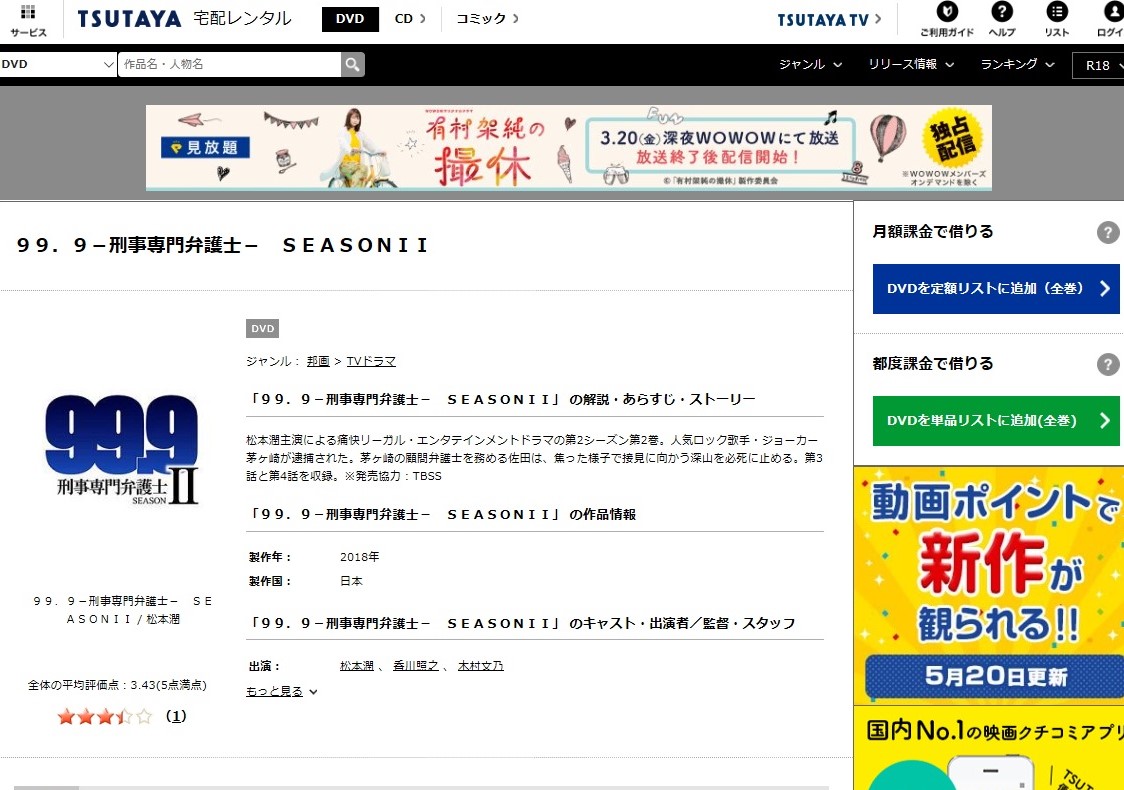Viewport: 1124px width, 790px height.
Task: Select the CD tab
Action: click(x=410, y=19)
